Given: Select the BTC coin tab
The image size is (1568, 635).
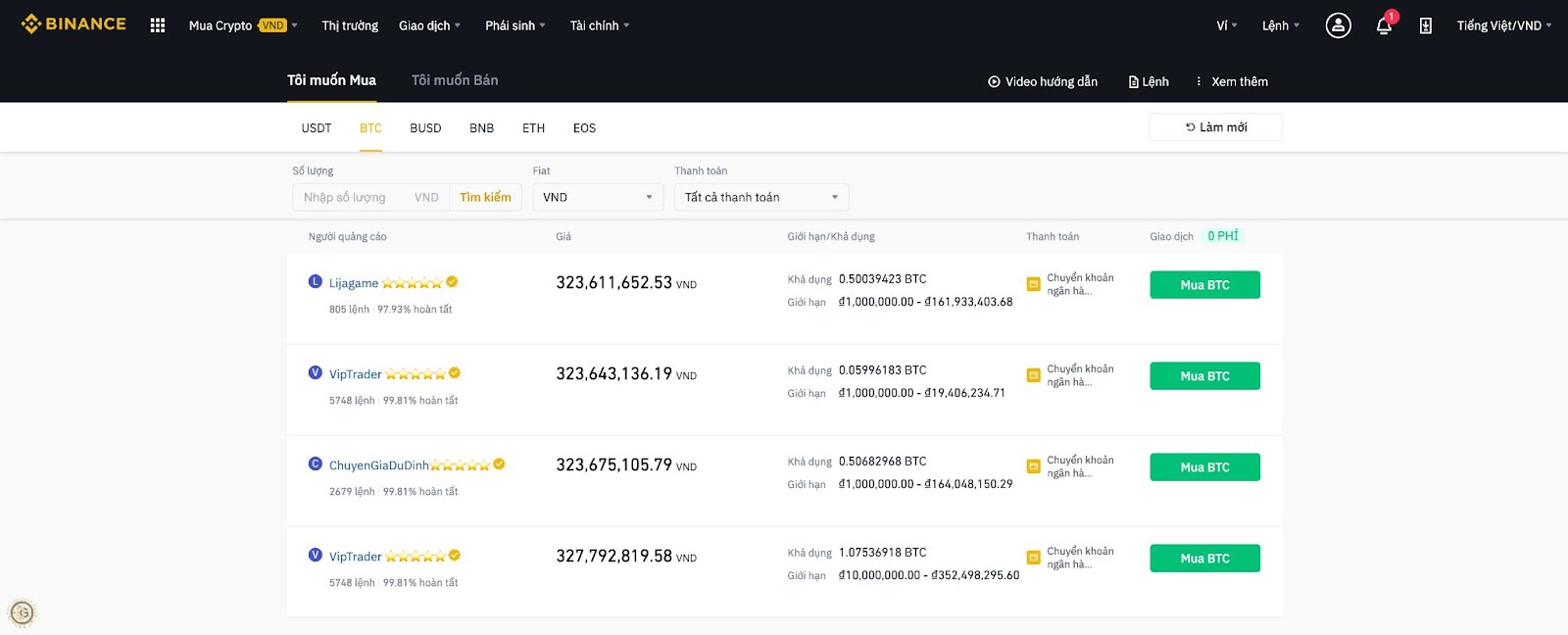Looking at the screenshot, I should point(370,128).
